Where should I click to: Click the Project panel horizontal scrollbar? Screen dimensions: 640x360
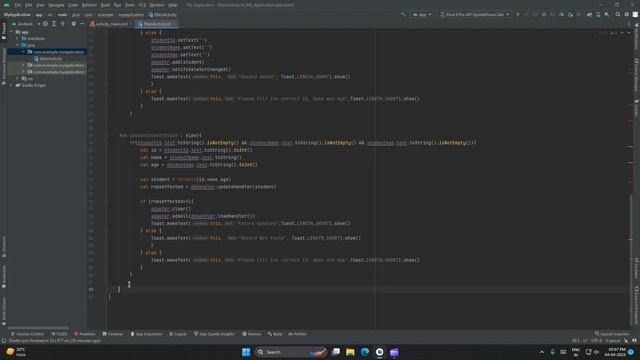coord(38,328)
